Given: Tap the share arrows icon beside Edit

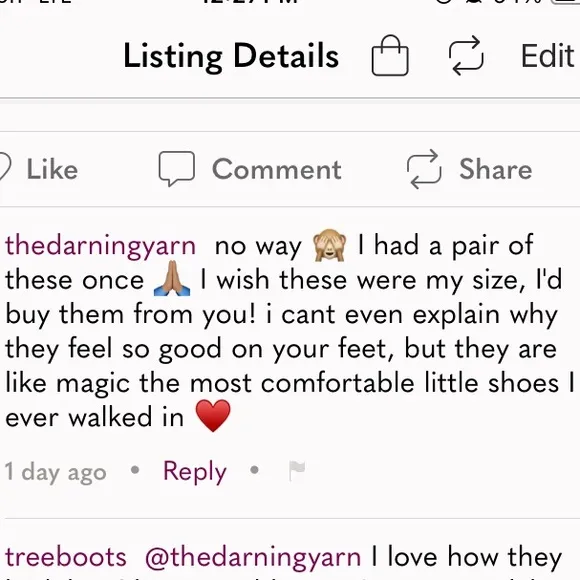Looking at the screenshot, I should (466, 55).
